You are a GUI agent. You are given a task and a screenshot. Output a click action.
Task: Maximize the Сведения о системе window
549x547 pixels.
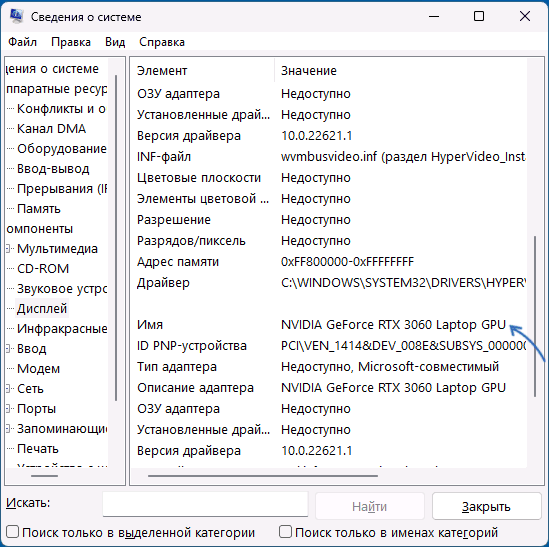tap(479, 16)
